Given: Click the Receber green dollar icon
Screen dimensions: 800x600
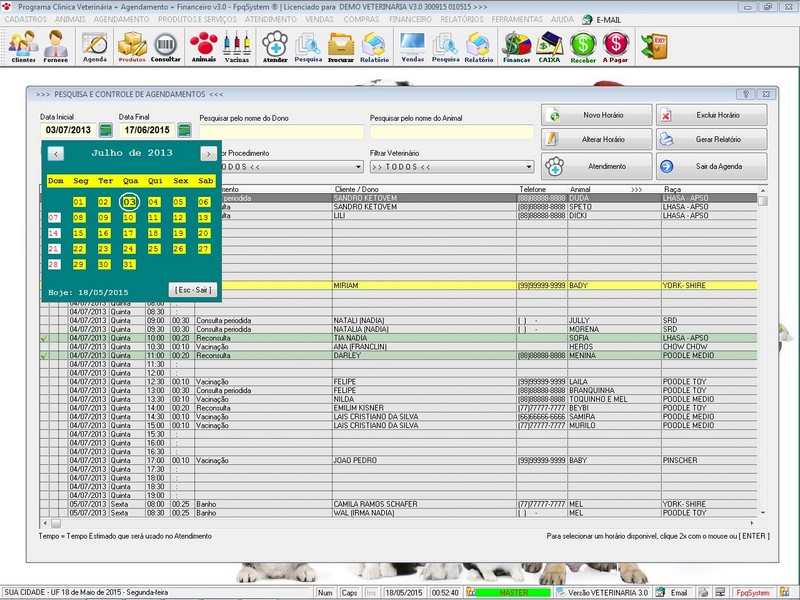Looking at the screenshot, I should [583, 45].
